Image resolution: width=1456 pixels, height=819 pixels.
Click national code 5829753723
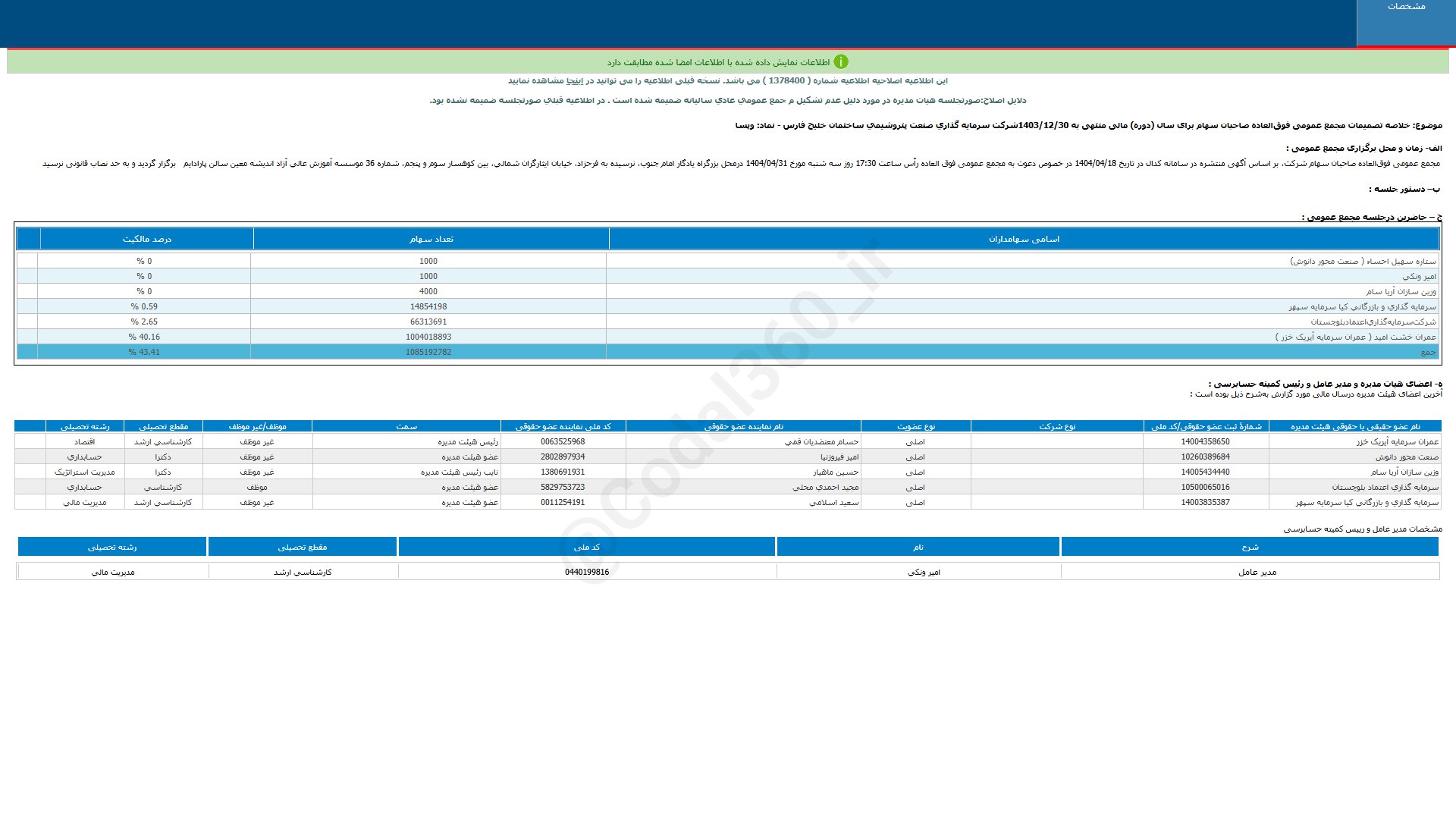coord(563,487)
